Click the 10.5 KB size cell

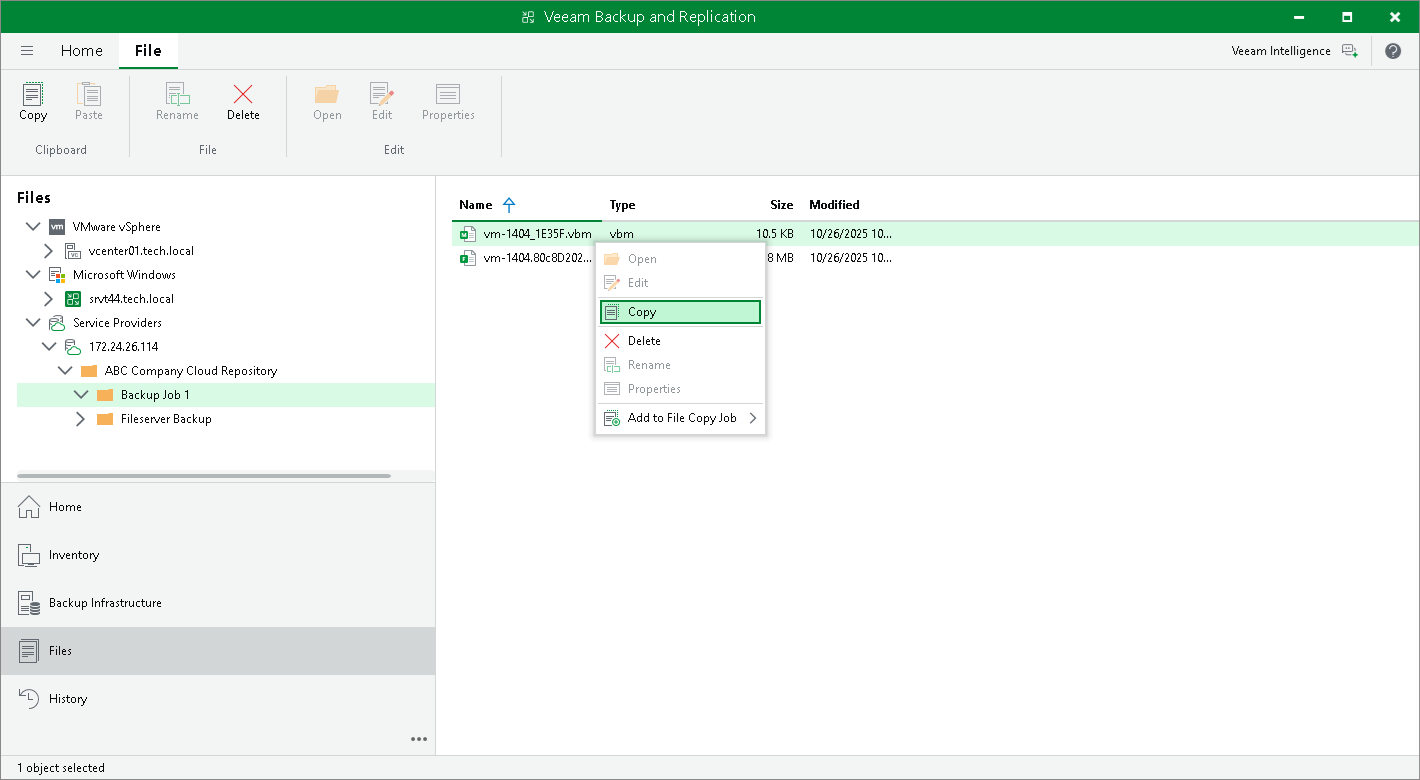pos(775,234)
